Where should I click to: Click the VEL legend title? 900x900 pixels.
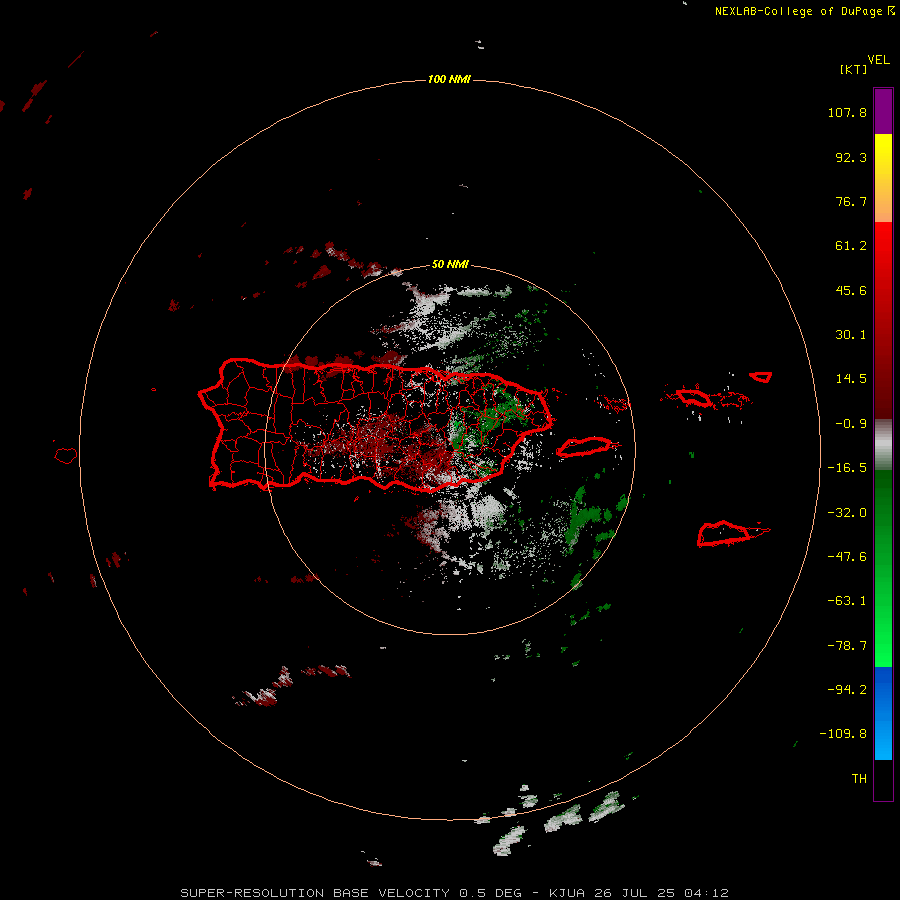click(x=878, y=60)
